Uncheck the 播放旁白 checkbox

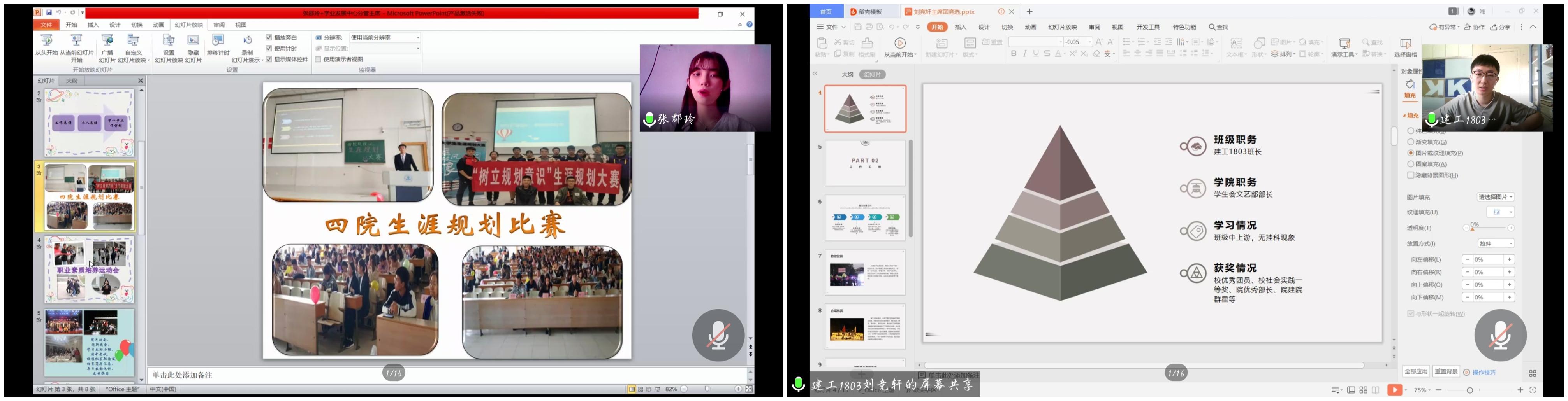[x=269, y=38]
